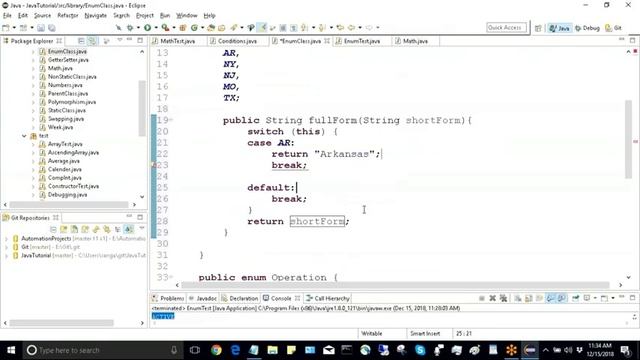Image resolution: width=640 pixels, height=360 pixels.
Task: Click Remove Launch X icon in Console
Action: (493, 298)
